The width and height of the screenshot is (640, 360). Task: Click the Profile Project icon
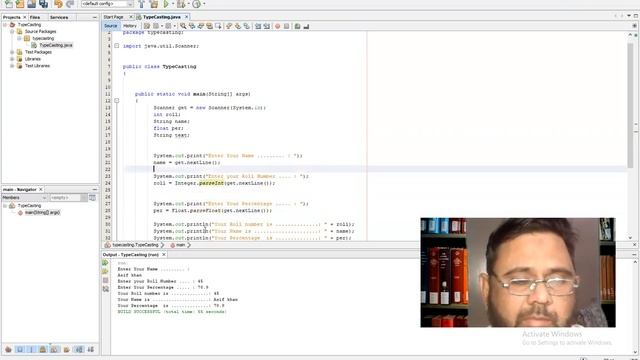[196, 4]
